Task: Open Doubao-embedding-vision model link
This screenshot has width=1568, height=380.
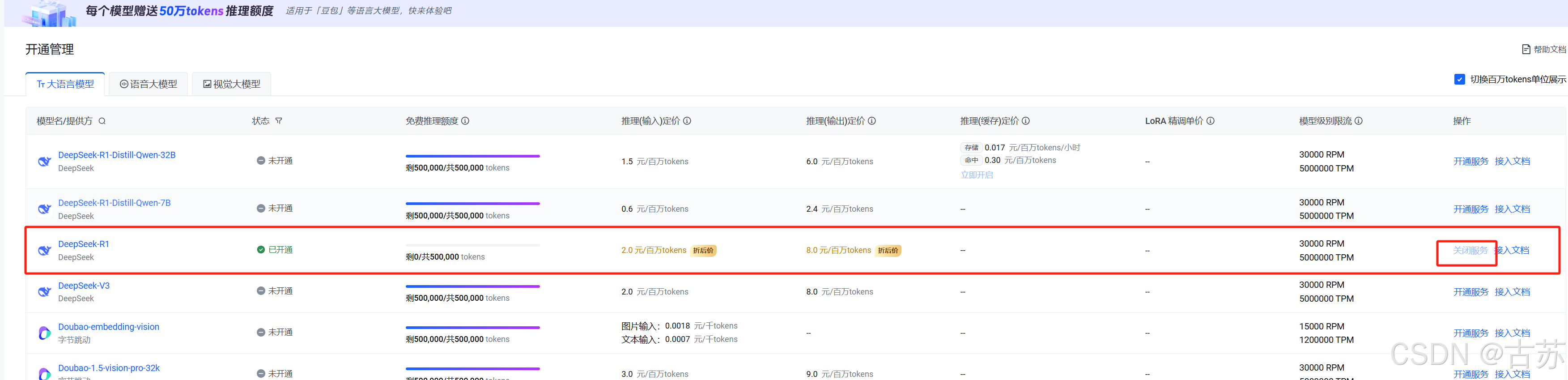Action: [109, 327]
